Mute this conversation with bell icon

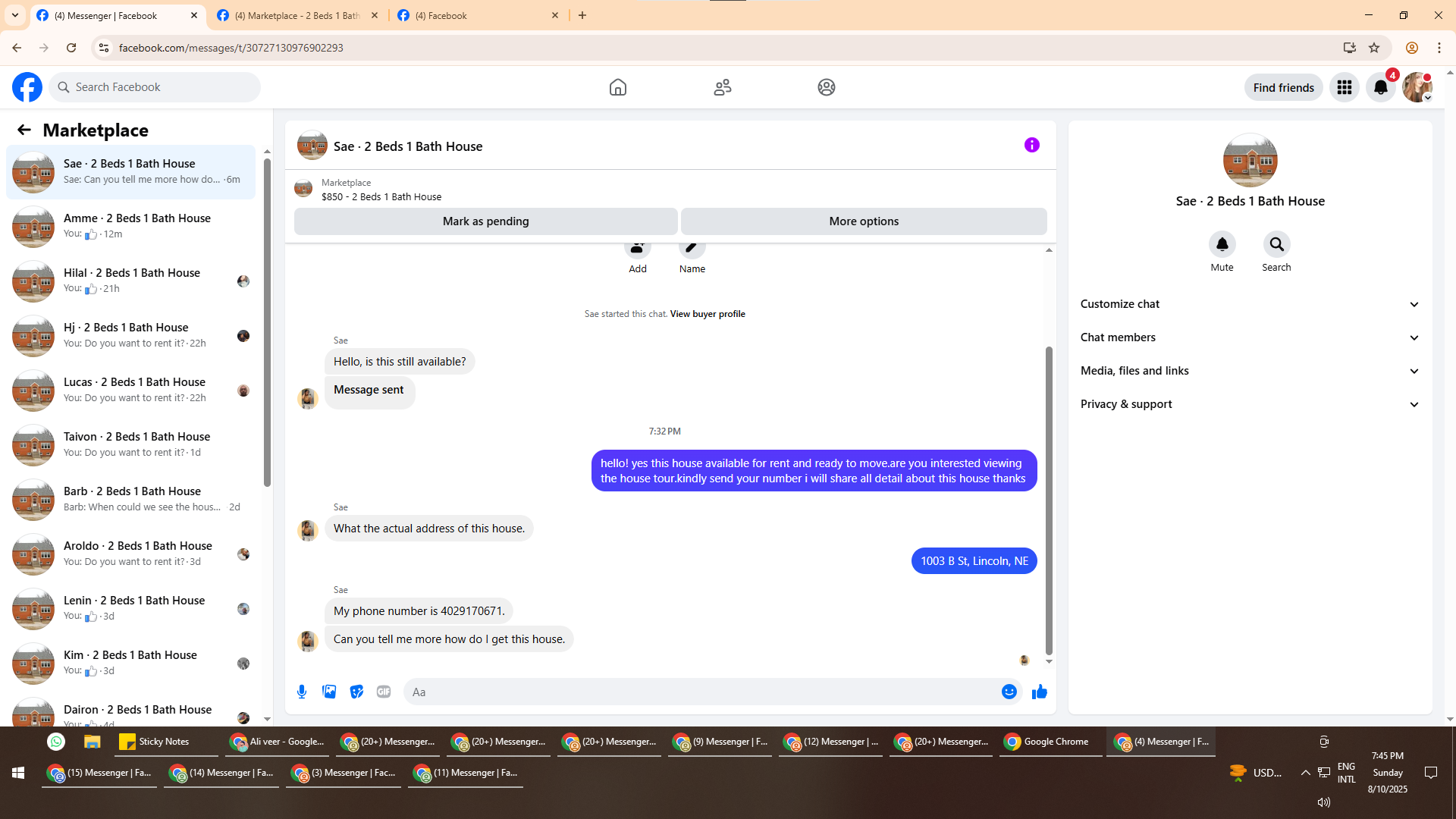tap(1222, 245)
